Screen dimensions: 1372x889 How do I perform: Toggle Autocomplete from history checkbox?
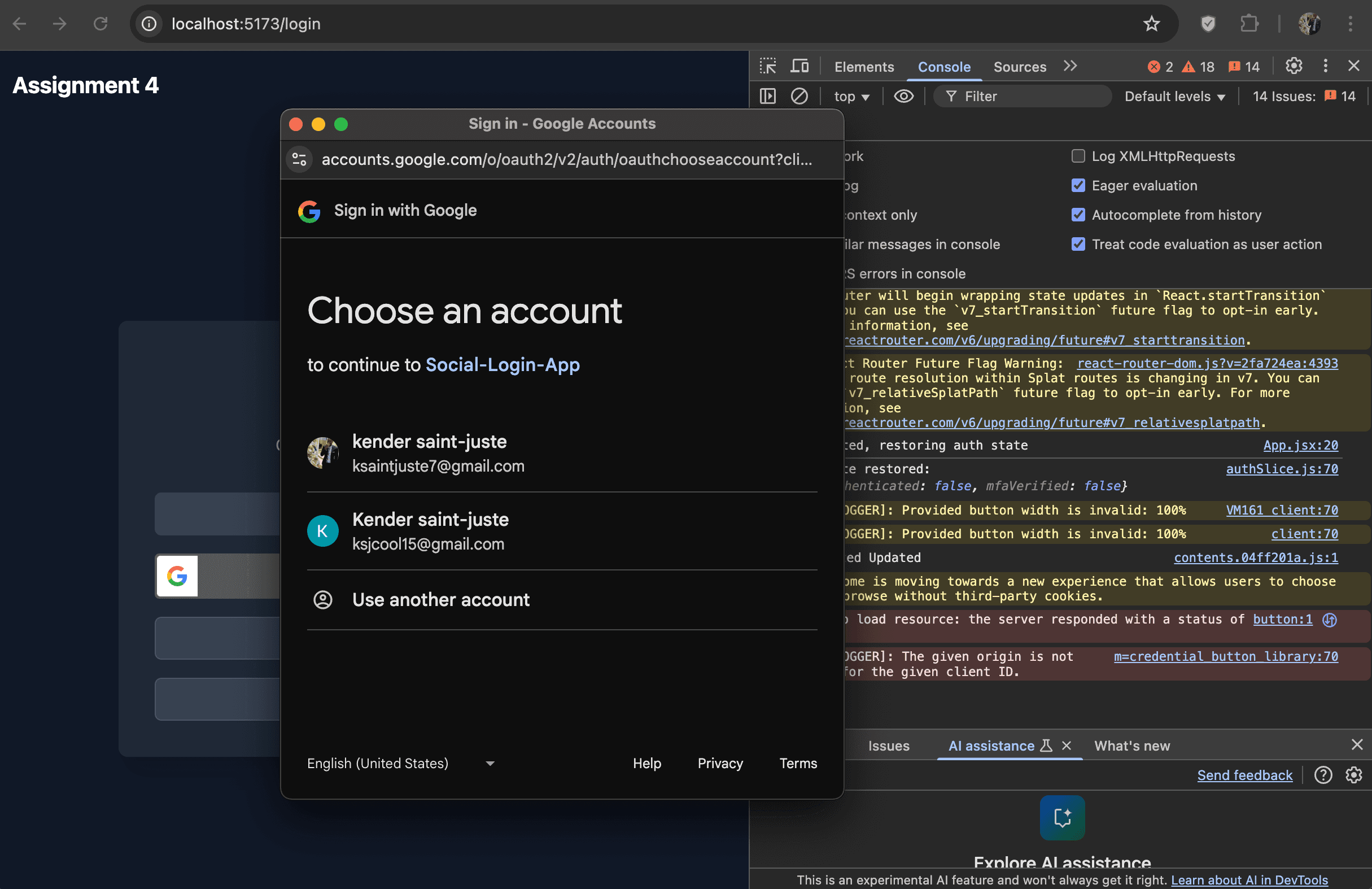(x=1077, y=215)
